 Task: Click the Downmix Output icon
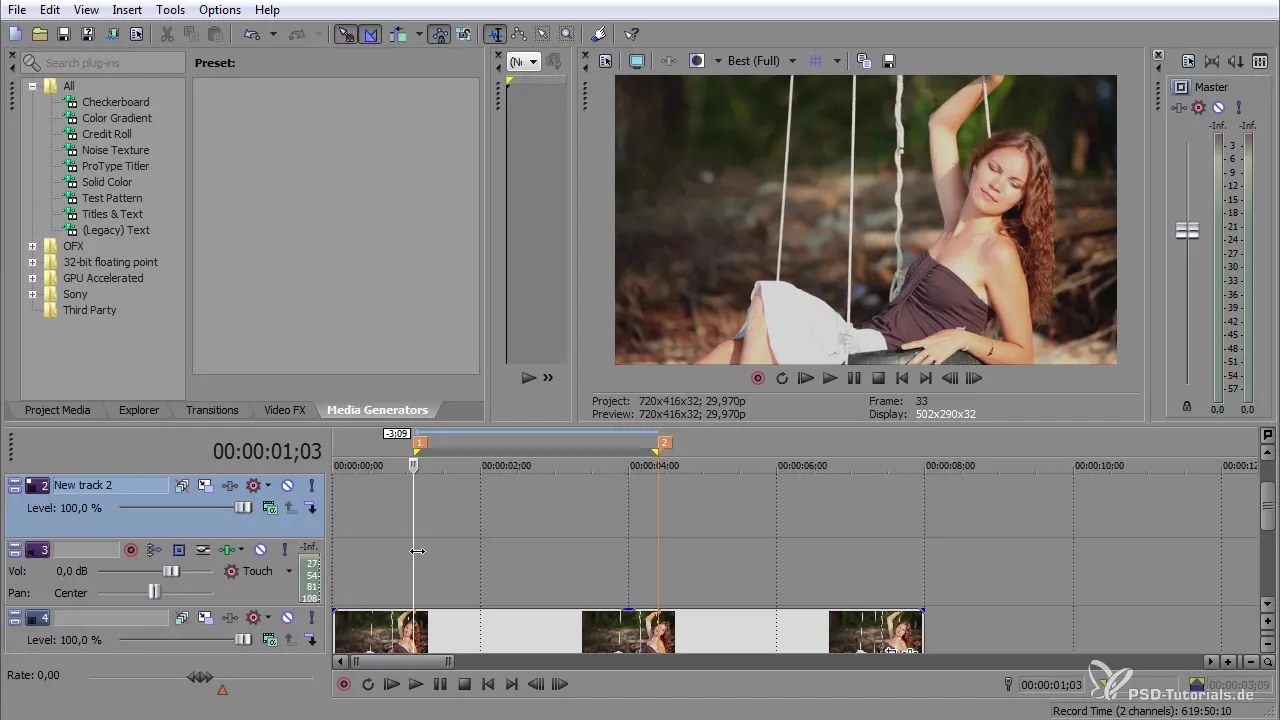[x=1212, y=61]
